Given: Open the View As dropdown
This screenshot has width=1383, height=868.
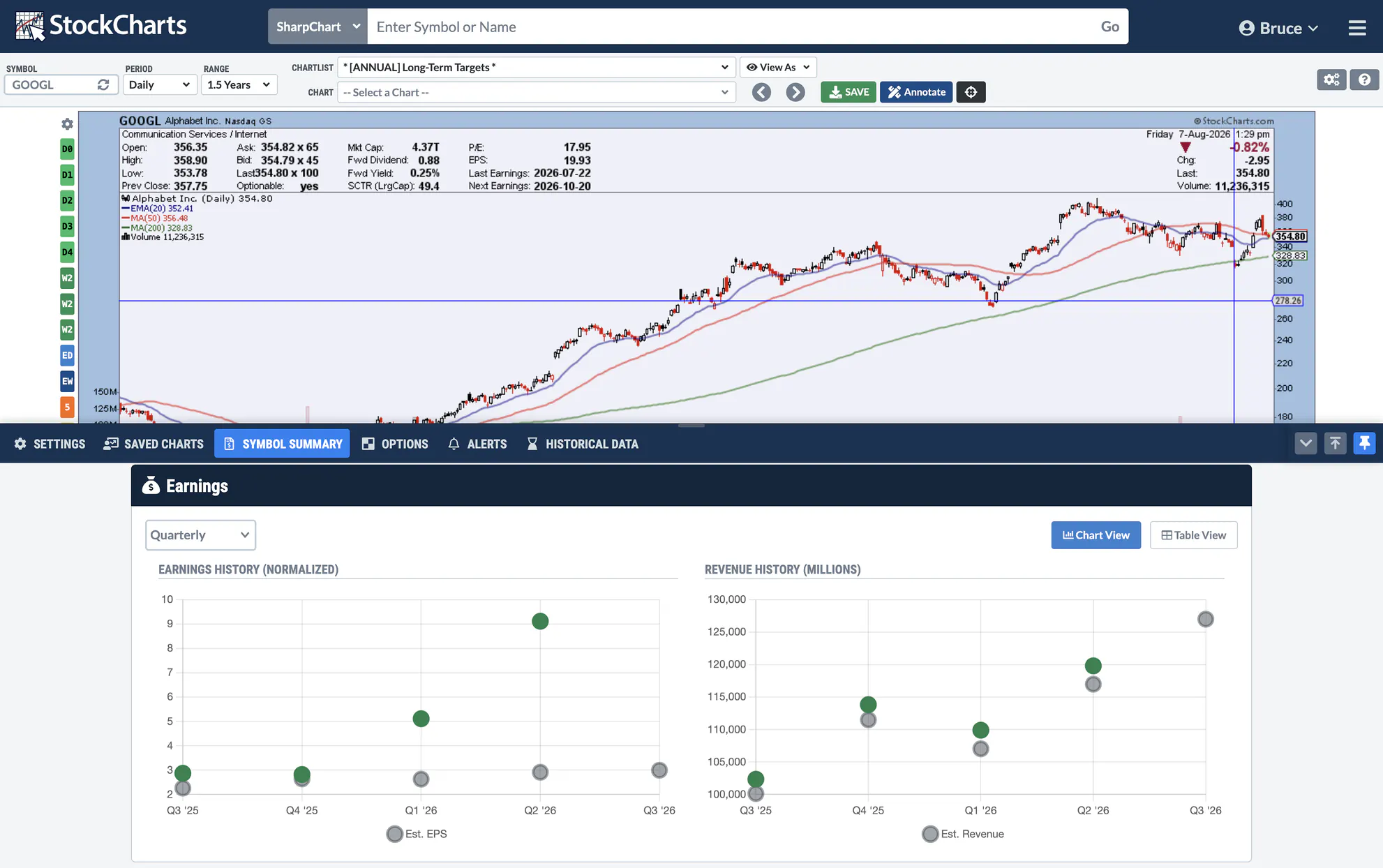Looking at the screenshot, I should click(777, 67).
